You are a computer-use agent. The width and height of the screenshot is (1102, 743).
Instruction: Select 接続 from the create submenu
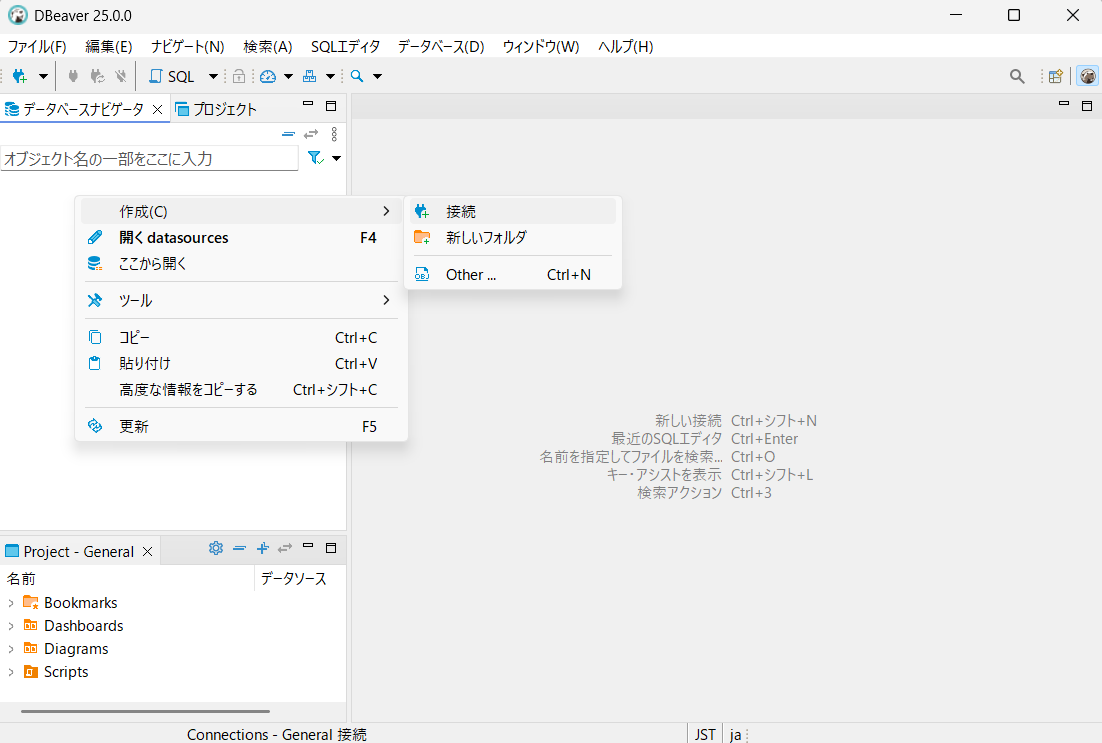click(x=461, y=211)
